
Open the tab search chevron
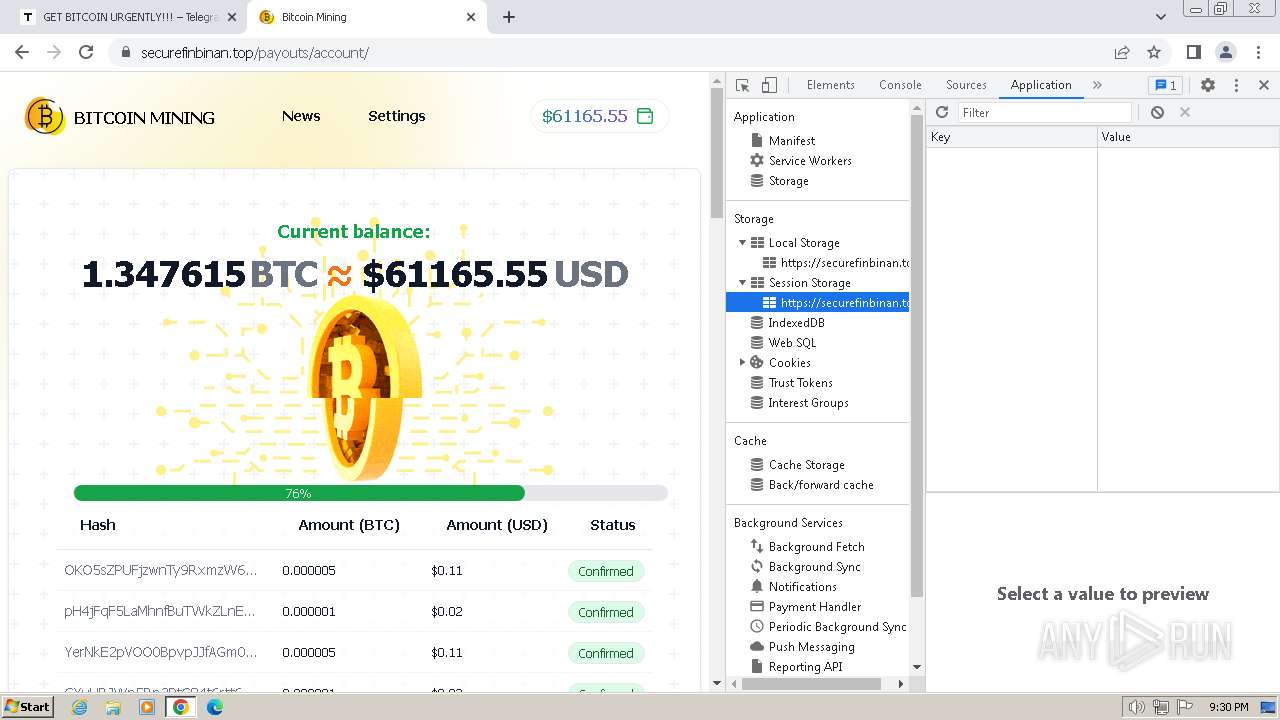[1161, 17]
